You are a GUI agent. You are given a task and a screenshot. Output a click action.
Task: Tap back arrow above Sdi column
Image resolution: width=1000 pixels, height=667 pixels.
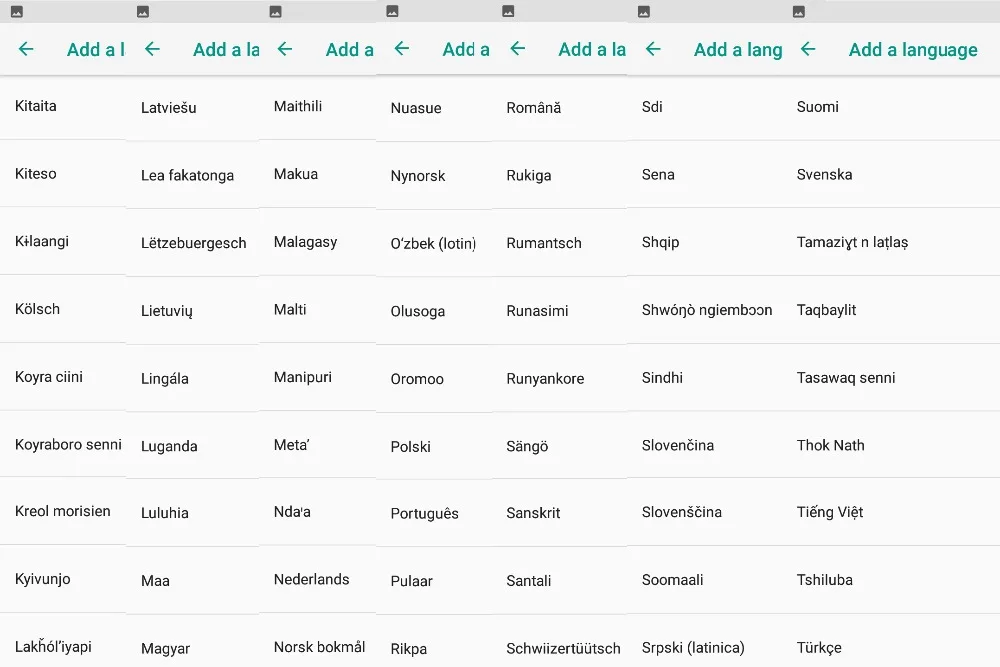[652, 49]
